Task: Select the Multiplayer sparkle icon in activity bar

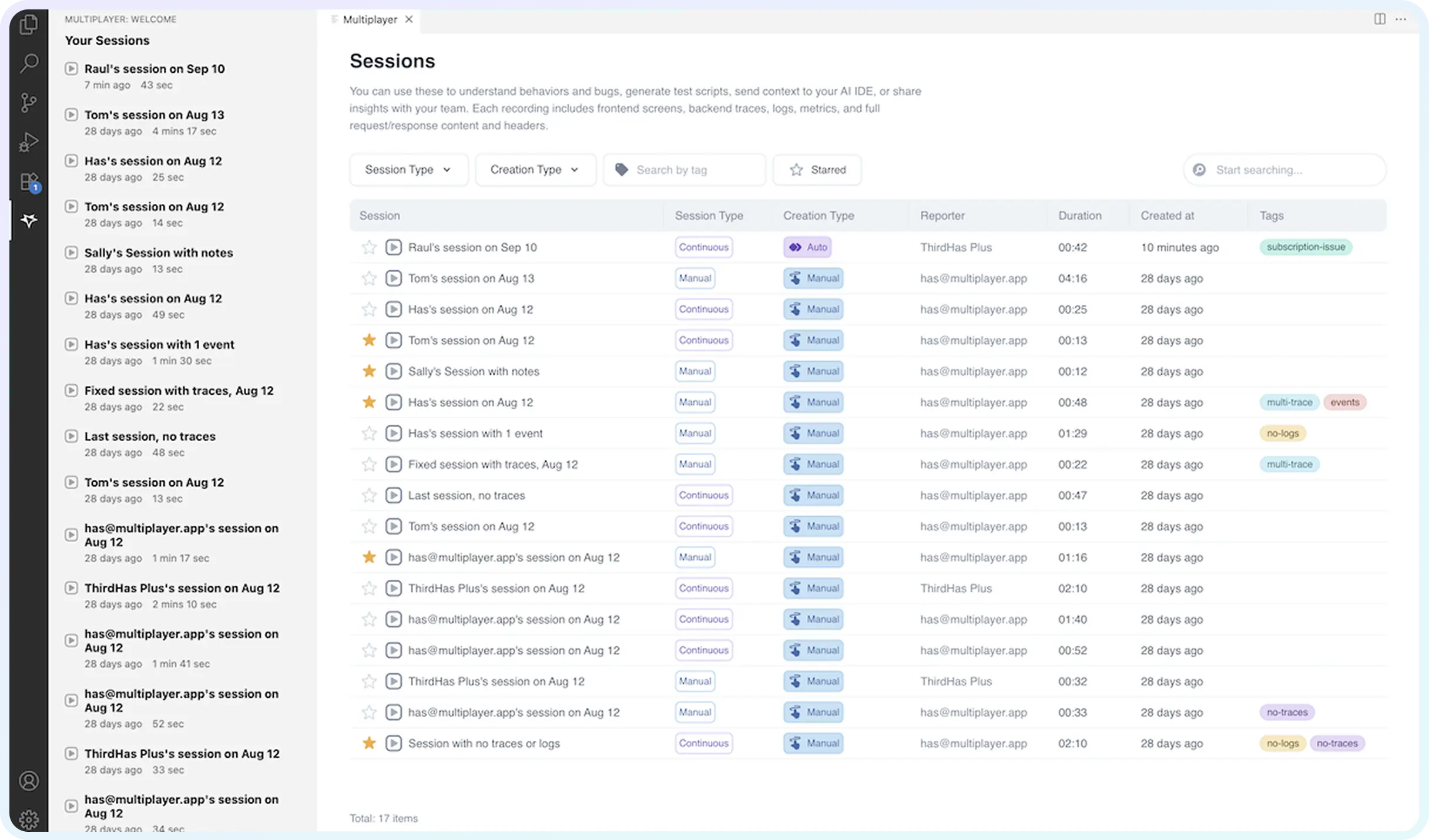Action: [28, 221]
